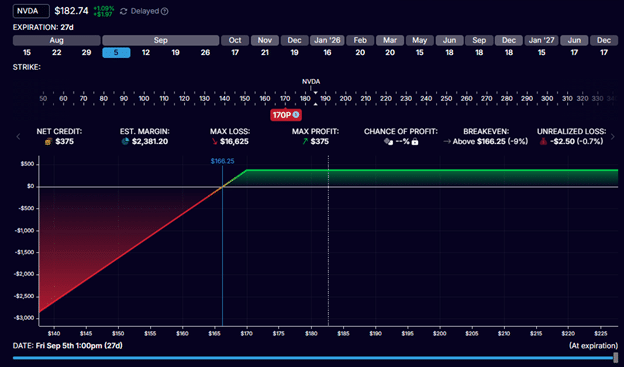Choose the Sep 26 expiration date

205,53
